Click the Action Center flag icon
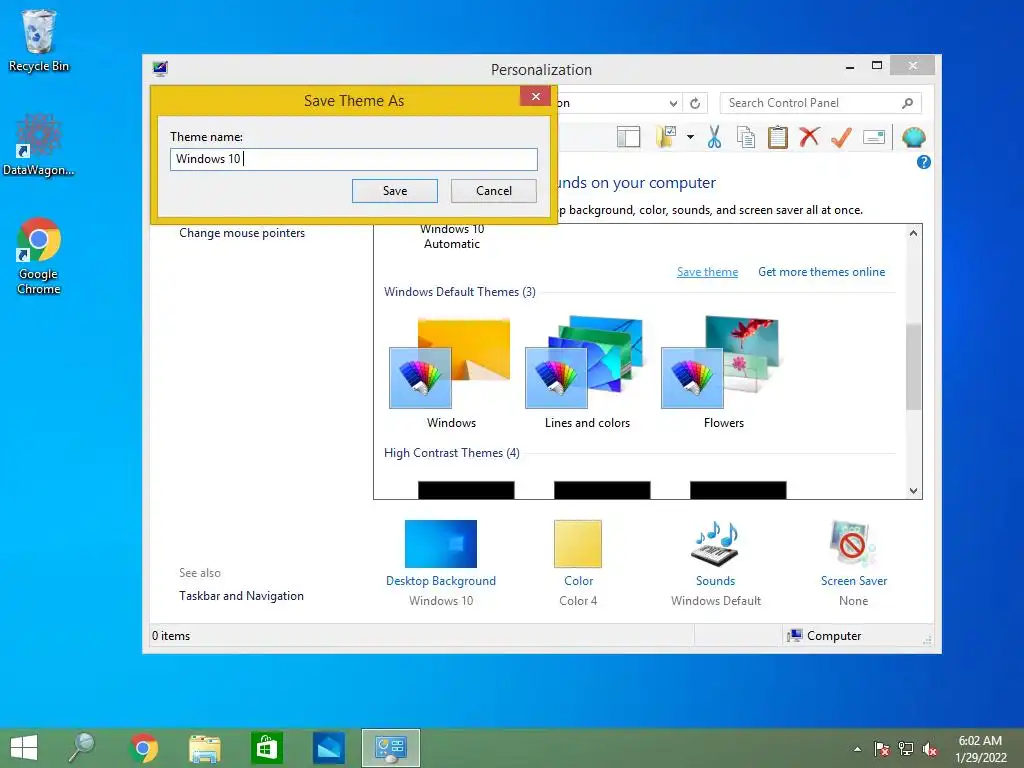The height and width of the screenshot is (768, 1024). 882,749
